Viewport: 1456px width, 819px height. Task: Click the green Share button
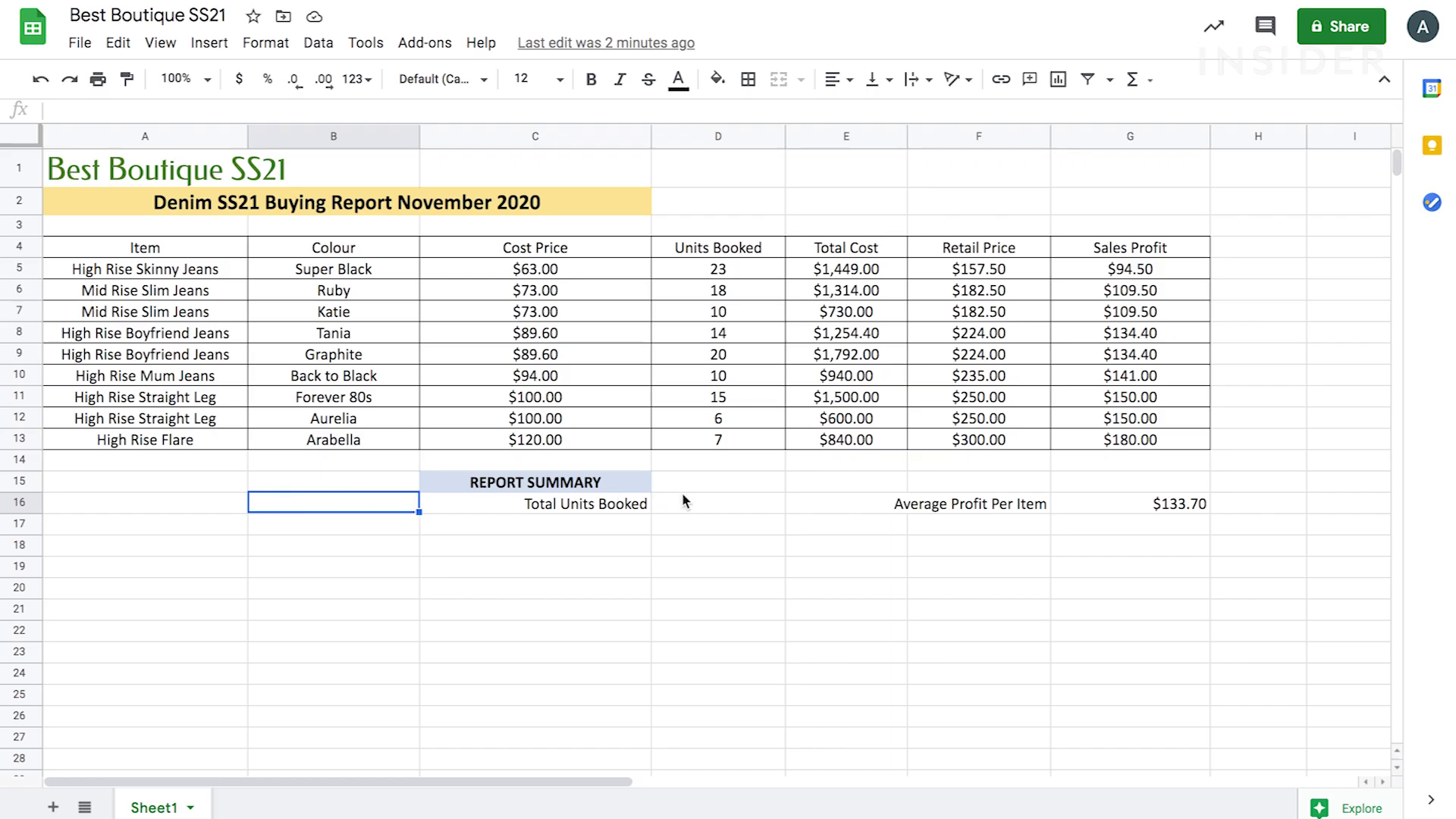1341,26
